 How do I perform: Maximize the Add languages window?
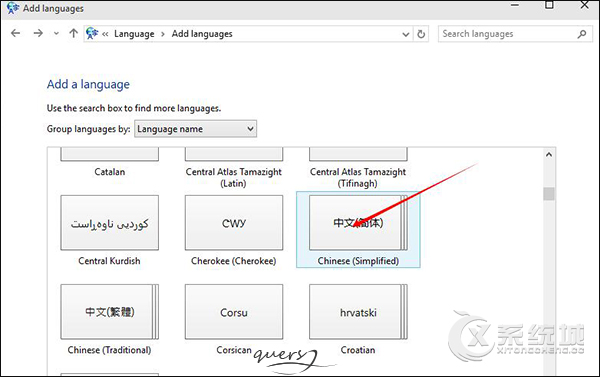click(x=549, y=5)
